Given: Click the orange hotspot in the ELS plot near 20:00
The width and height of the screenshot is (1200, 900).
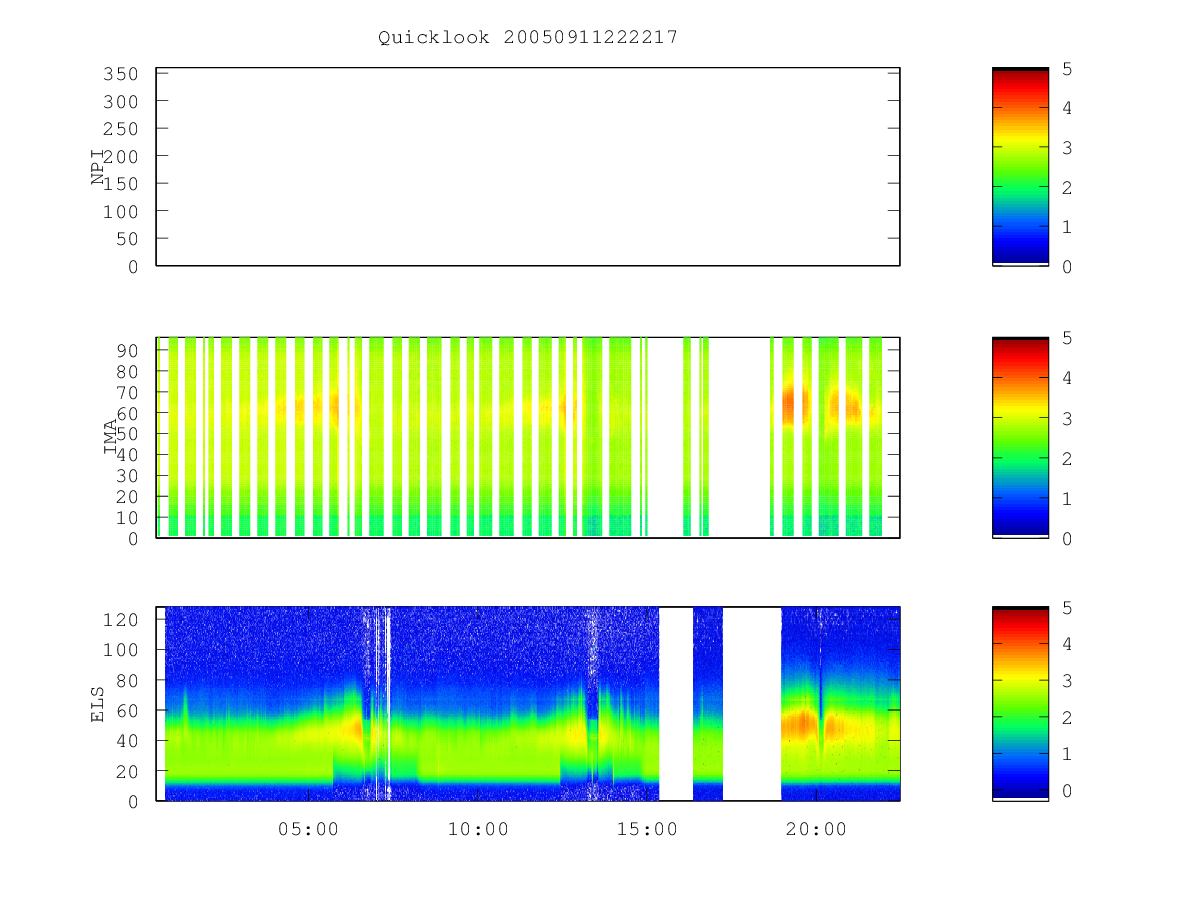Looking at the screenshot, I should [800, 725].
